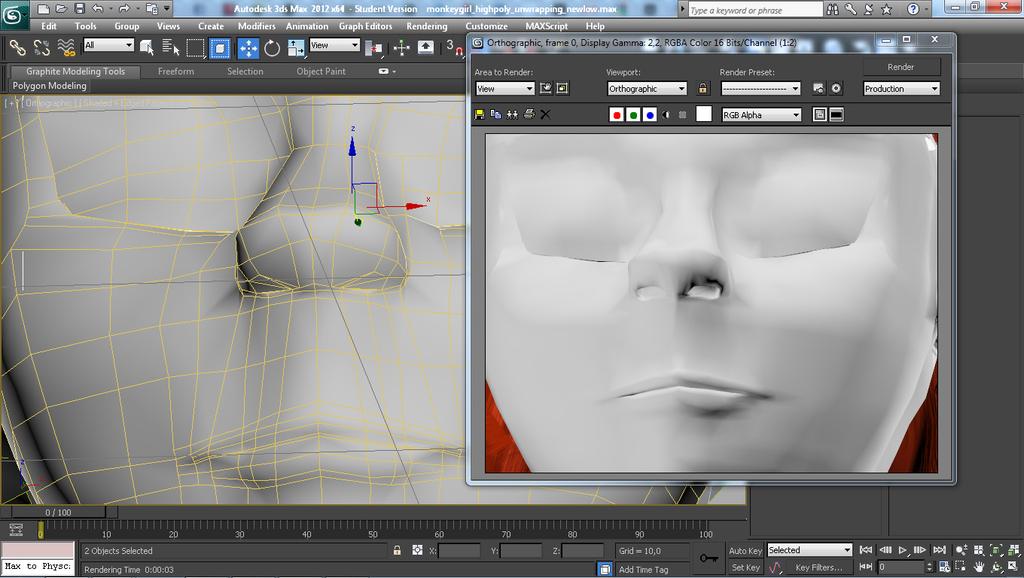This screenshot has width=1024, height=578.
Task: Click the white color swatch in render window
Action: click(703, 114)
